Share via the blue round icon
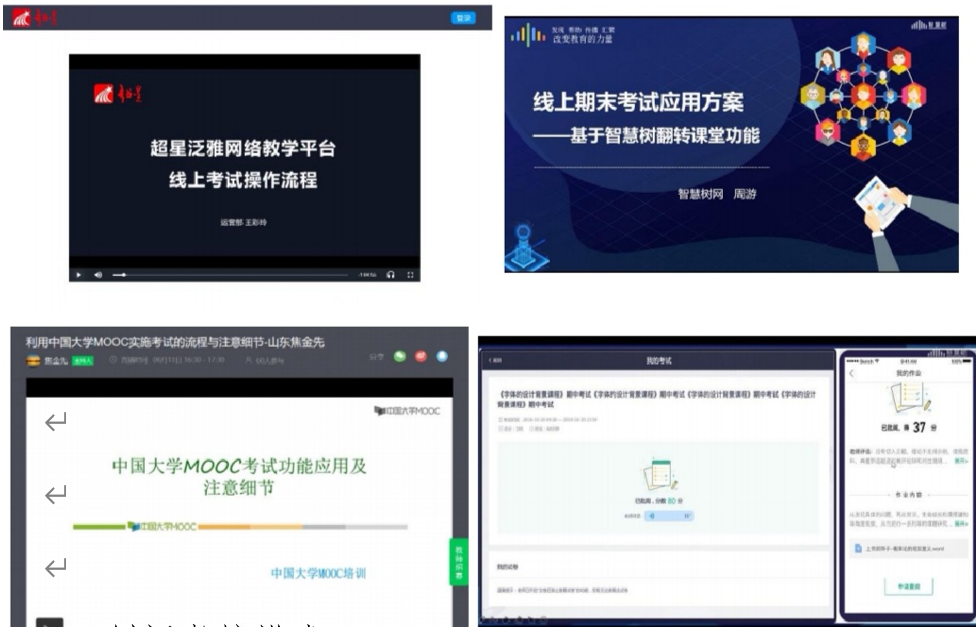The image size is (976, 627). (442, 358)
